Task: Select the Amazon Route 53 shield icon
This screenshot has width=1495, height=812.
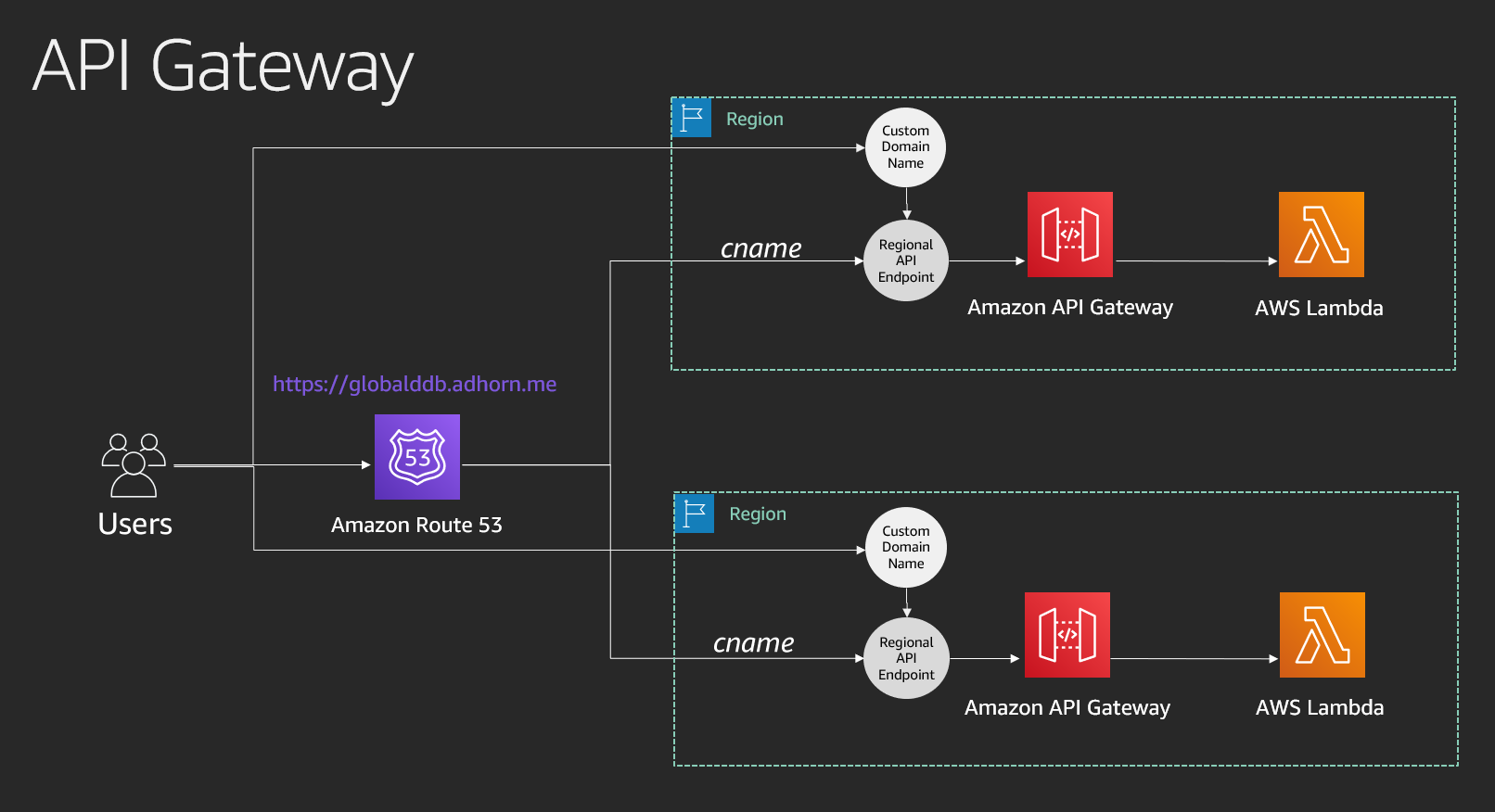Action: click(x=417, y=457)
